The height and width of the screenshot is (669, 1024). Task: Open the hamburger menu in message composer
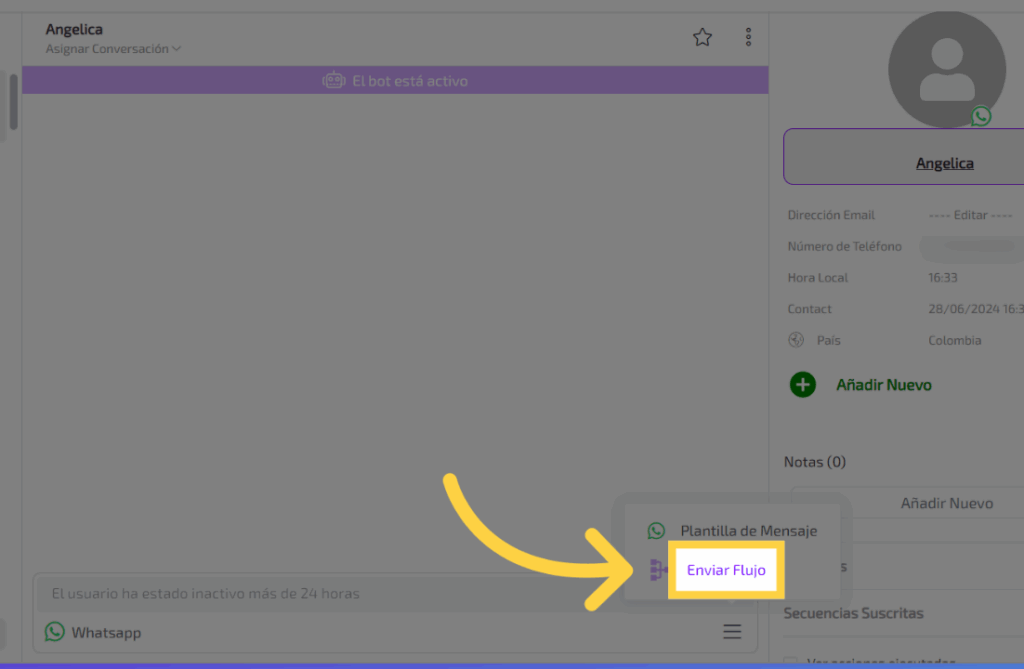pyautogui.click(x=732, y=632)
